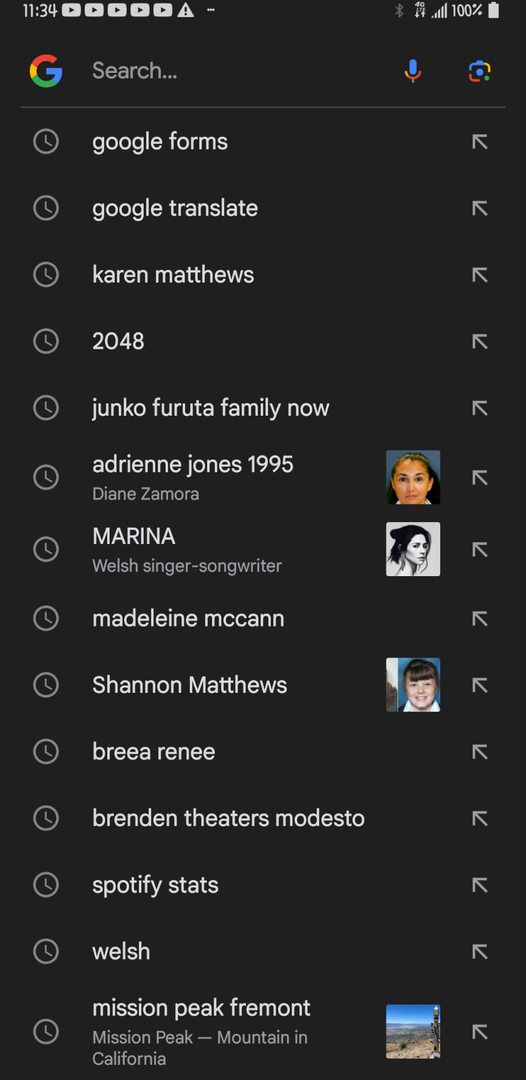
Task: Tap the Shannon Matthews thumbnail photo
Action: point(413,685)
